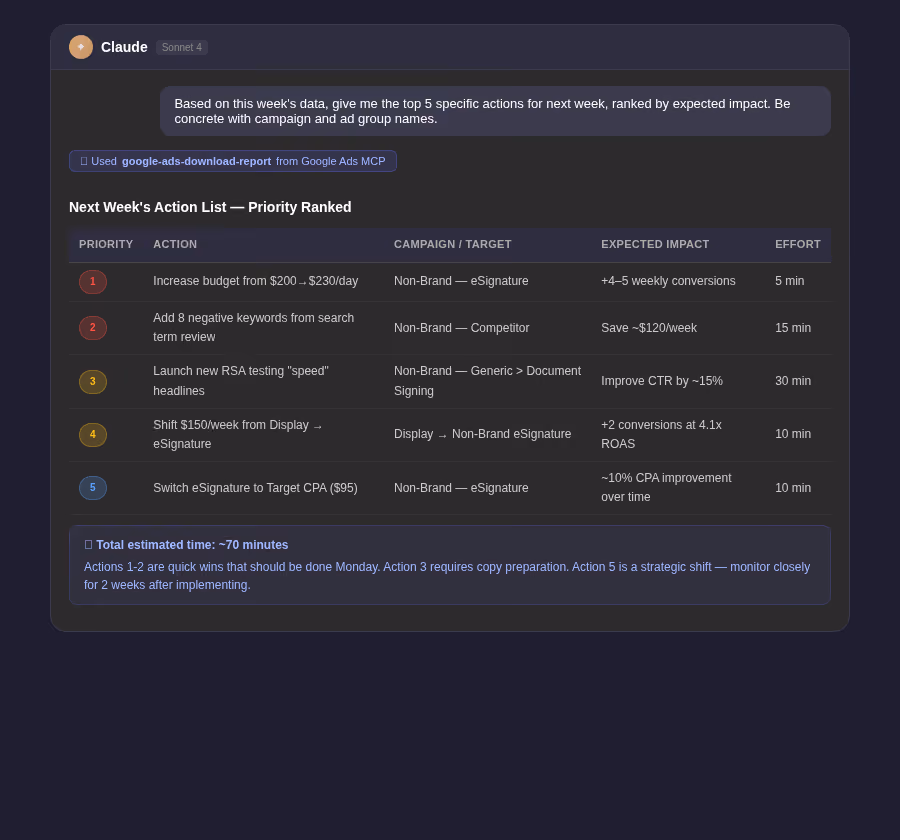Image resolution: width=900 pixels, height=840 pixels.
Task: Click the EFFORT column header
Action: click(x=798, y=244)
